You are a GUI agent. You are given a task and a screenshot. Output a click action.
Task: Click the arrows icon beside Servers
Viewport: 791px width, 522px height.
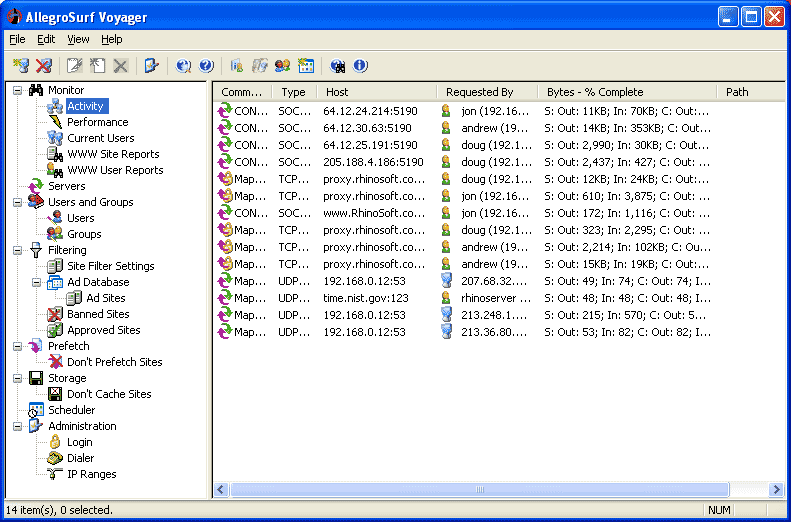[36, 186]
